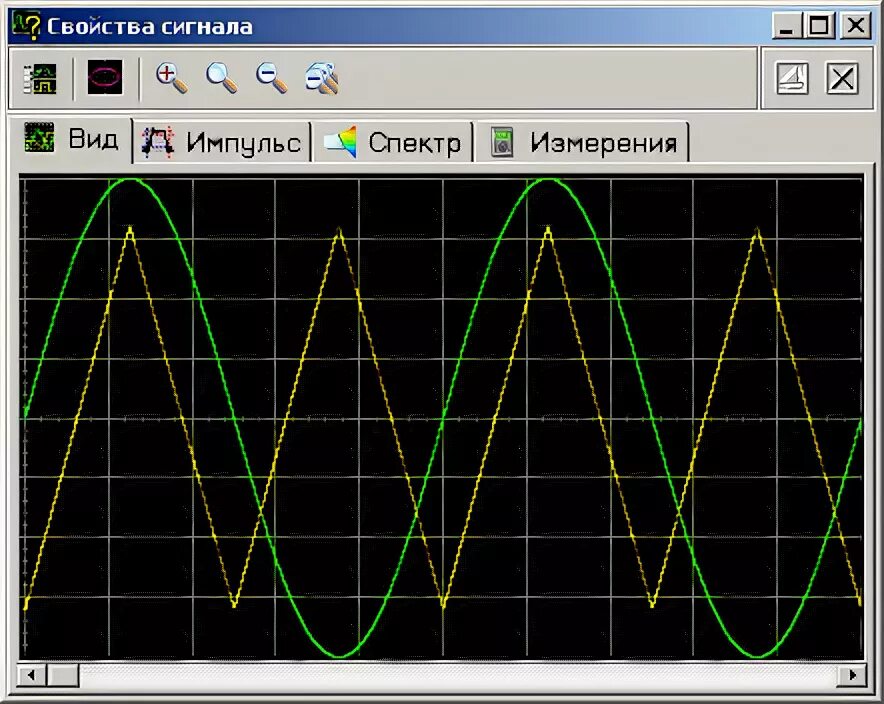Image resolution: width=884 pixels, height=704 pixels.
Task: Click the plain magnifier zoom reset icon
Action: [x=221, y=78]
